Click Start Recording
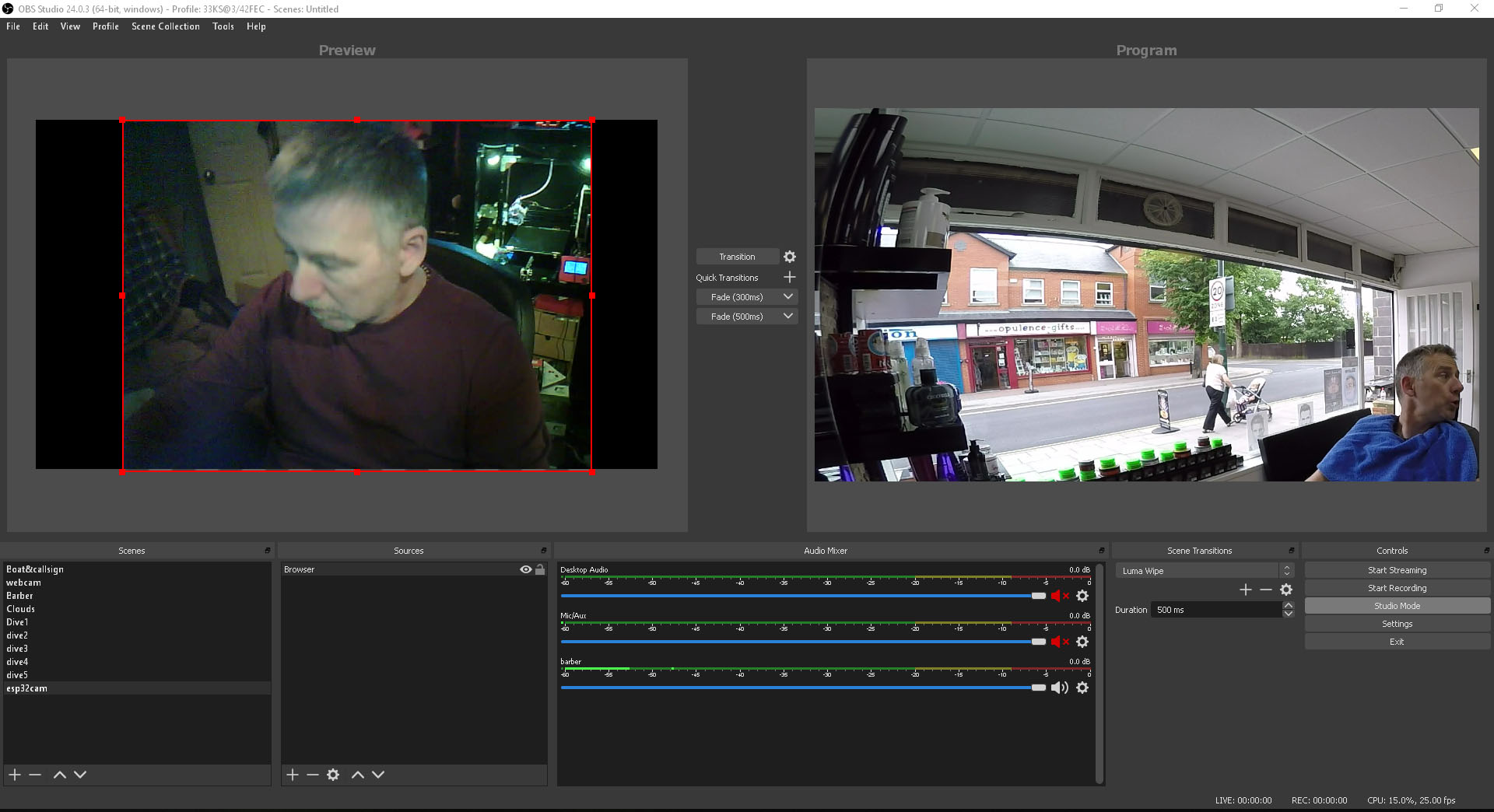This screenshot has height=812, width=1494. pos(1398,588)
